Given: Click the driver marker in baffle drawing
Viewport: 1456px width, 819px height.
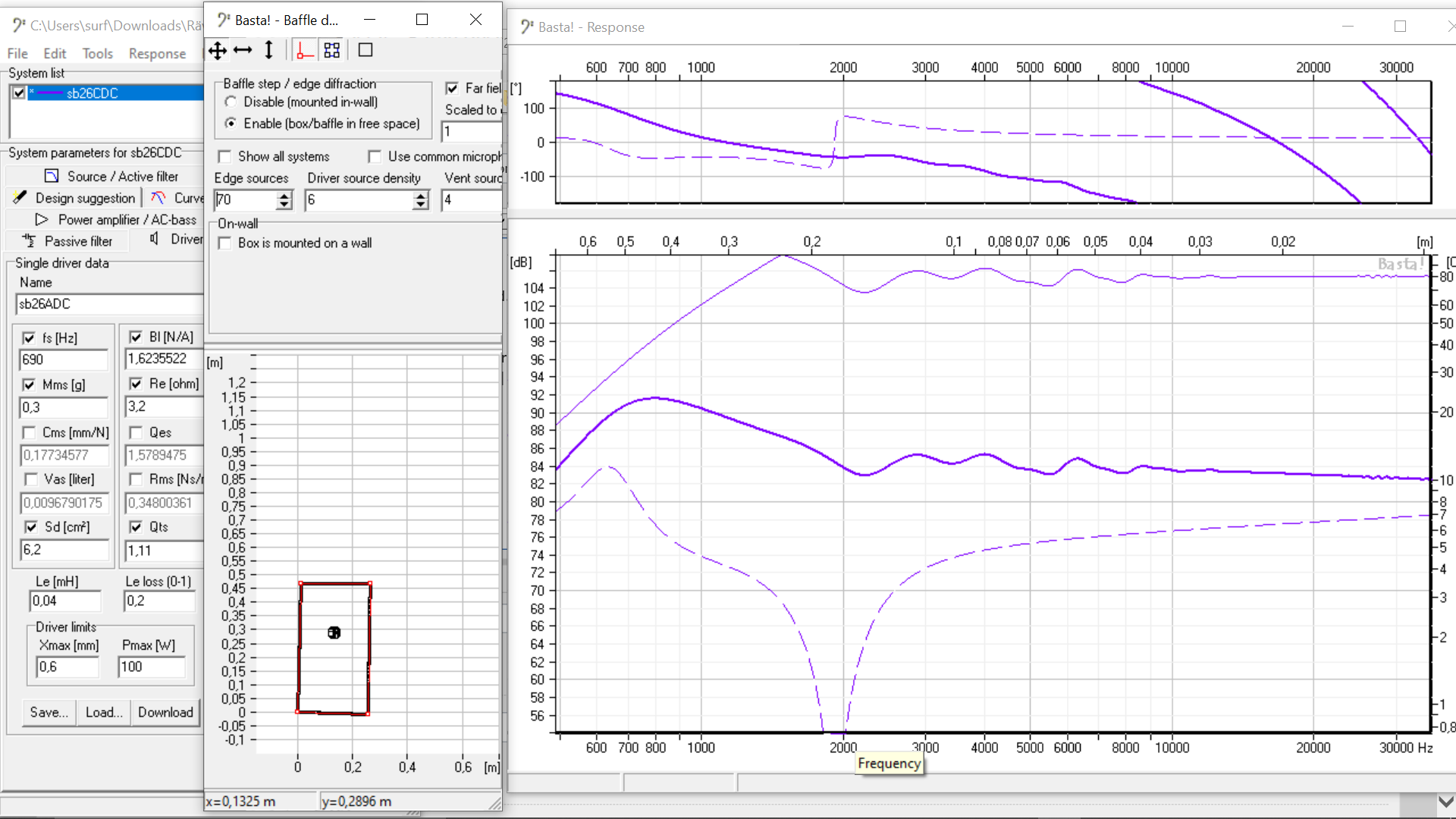Looking at the screenshot, I should (x=334, y=632).
